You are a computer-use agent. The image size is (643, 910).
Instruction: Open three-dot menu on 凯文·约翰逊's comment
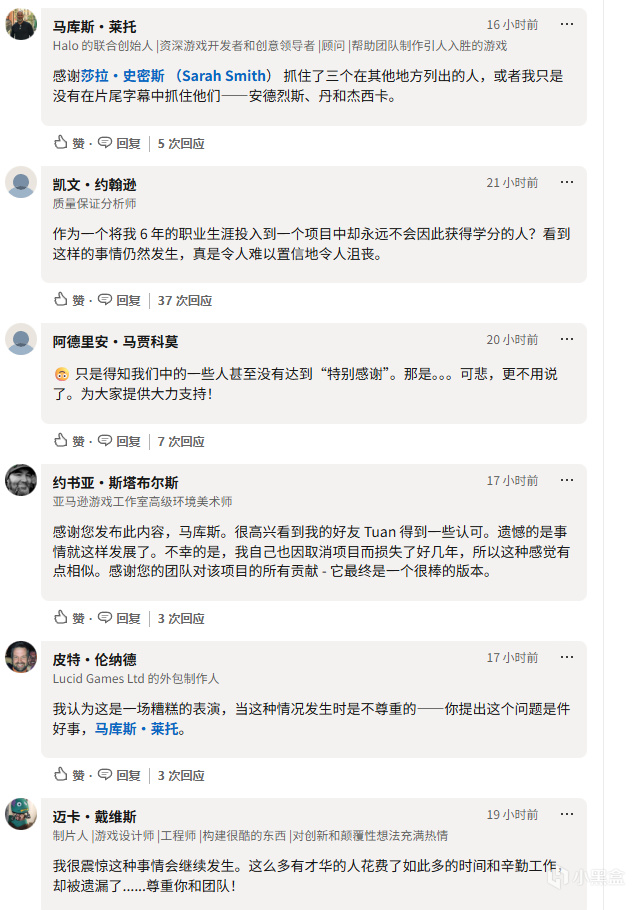[567, 182]
